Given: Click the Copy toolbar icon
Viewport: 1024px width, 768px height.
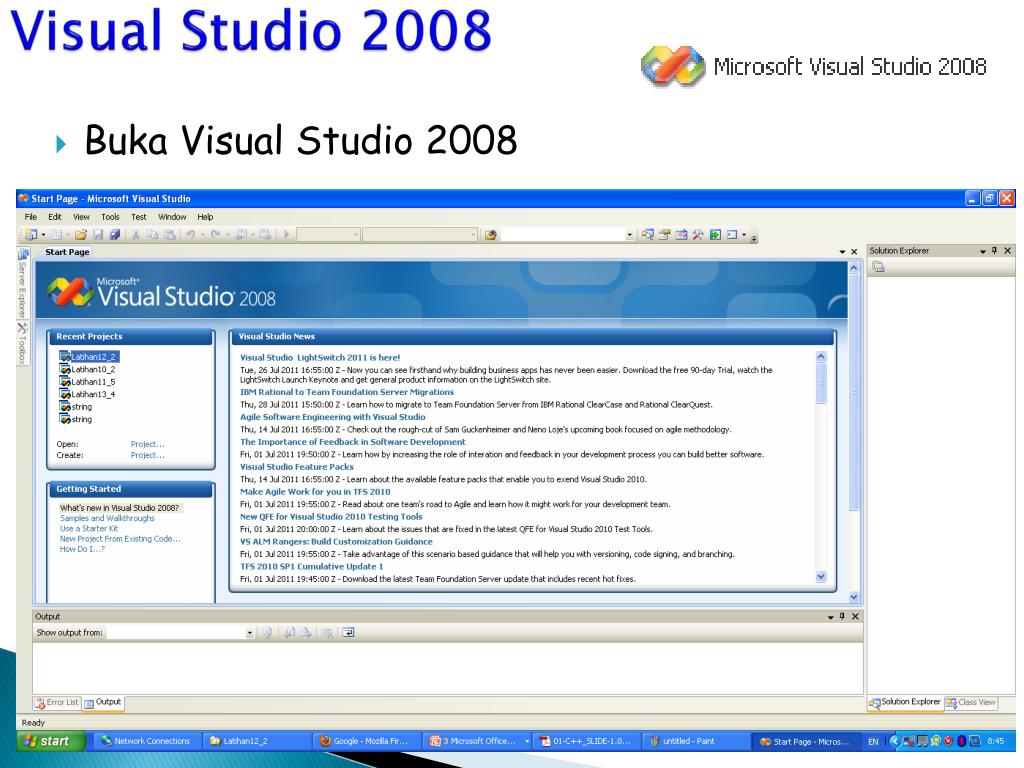Looking at the screenshot, I should pos(152,234).
